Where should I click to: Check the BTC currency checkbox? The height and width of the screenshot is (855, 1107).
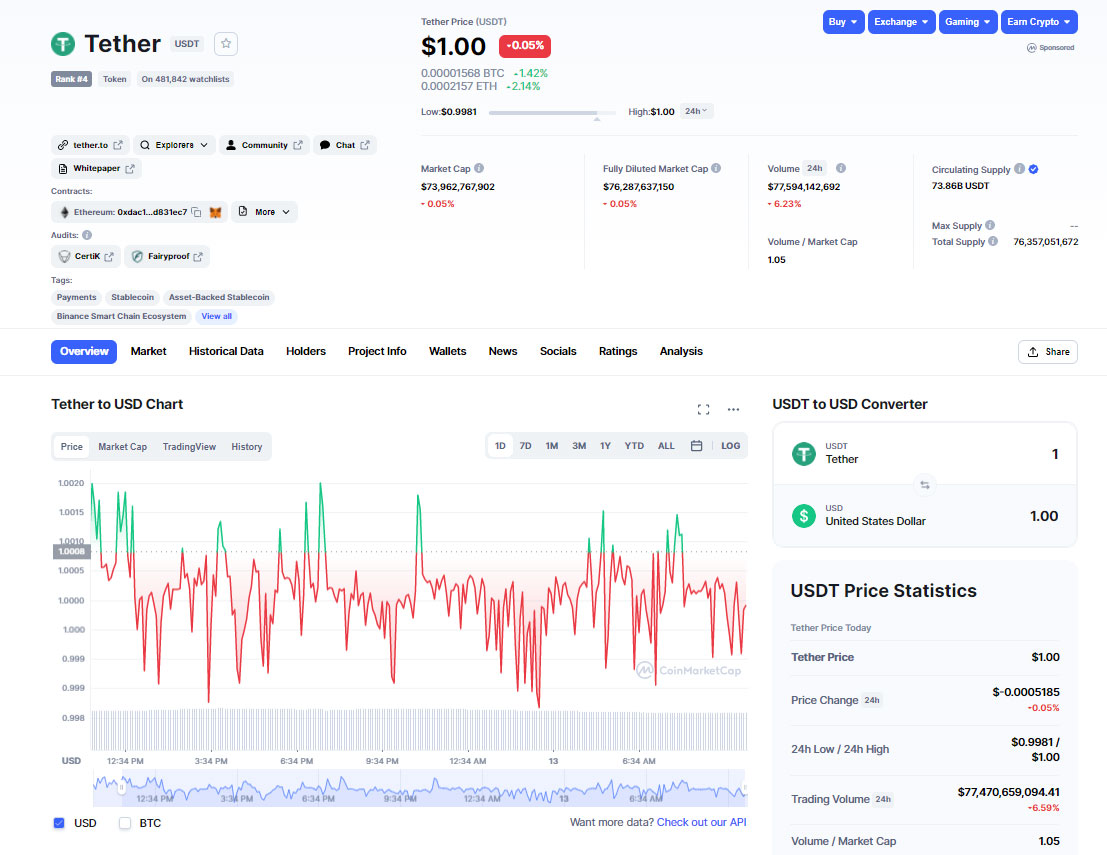(125, 823)
